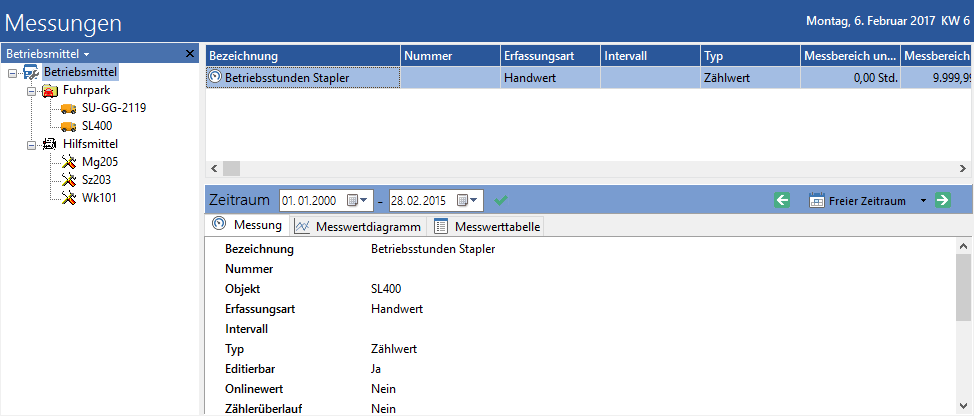This screenshot has width=974, height=416.
Task: Sort by the Messbereich un... column header
Action: [x=851, y=56]
